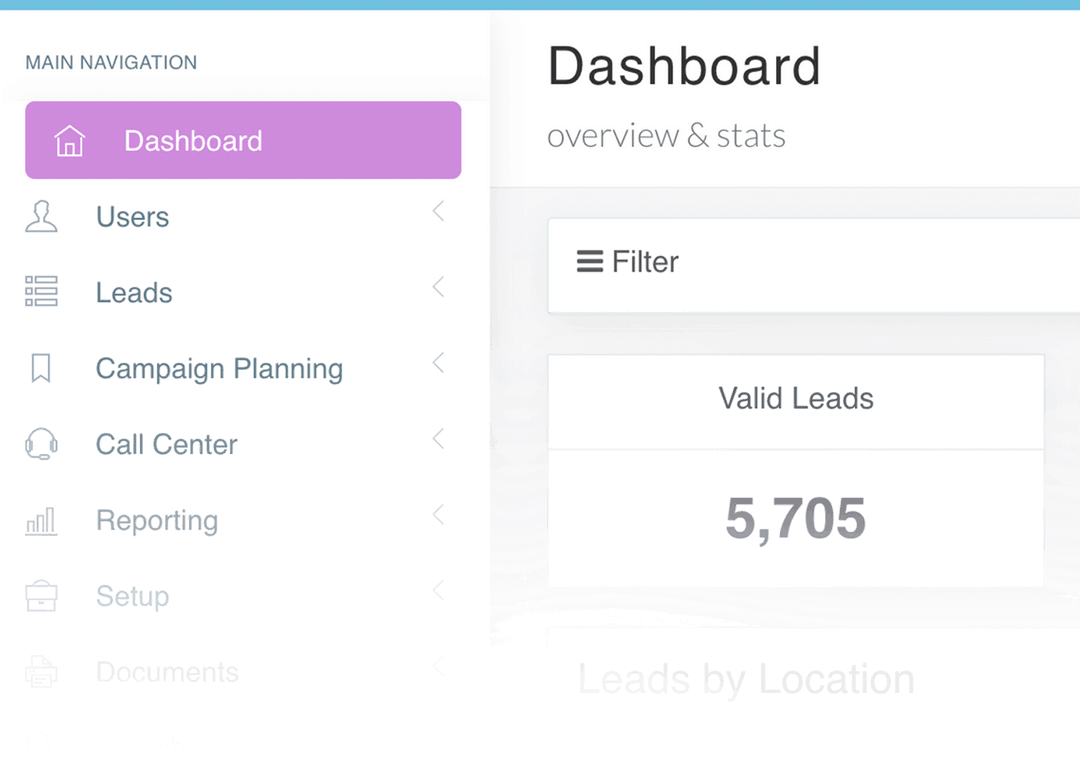Expand the Reporting submenu chevron
Viewport: 1080px width, 777px height.
pyautogui.click(x=438, y=515)
